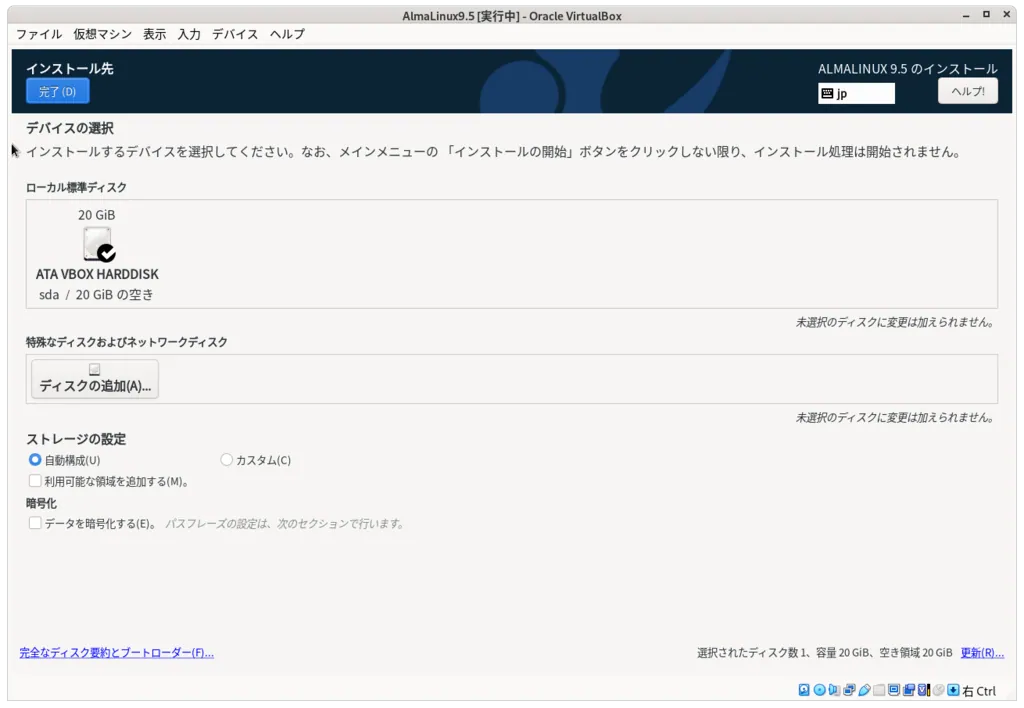Click the optical drive status icon
The width and height of the screenshot is (1024, 708).
coord(820,690)
